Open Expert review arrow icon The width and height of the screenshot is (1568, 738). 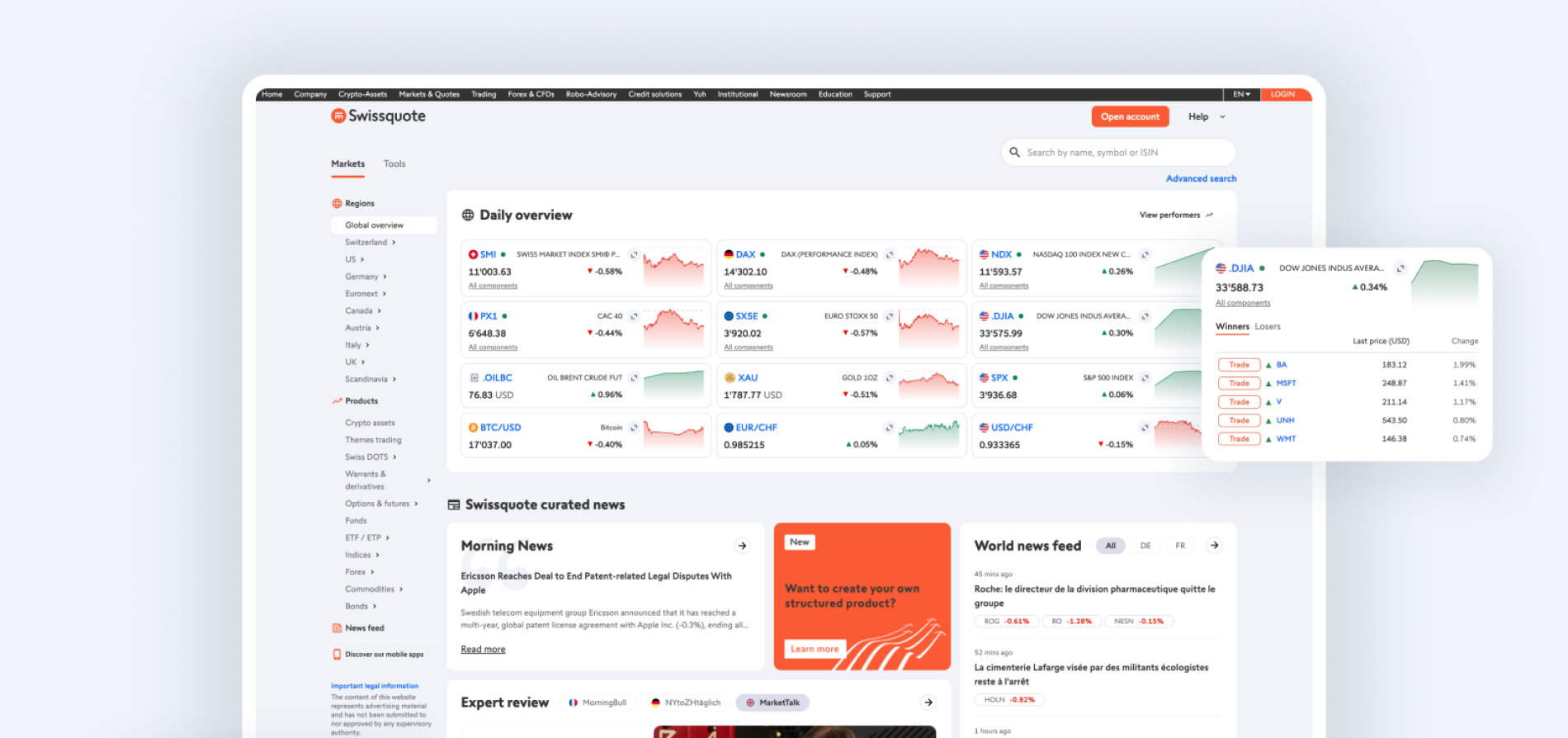pyautogui.click(x=928, y=703)
